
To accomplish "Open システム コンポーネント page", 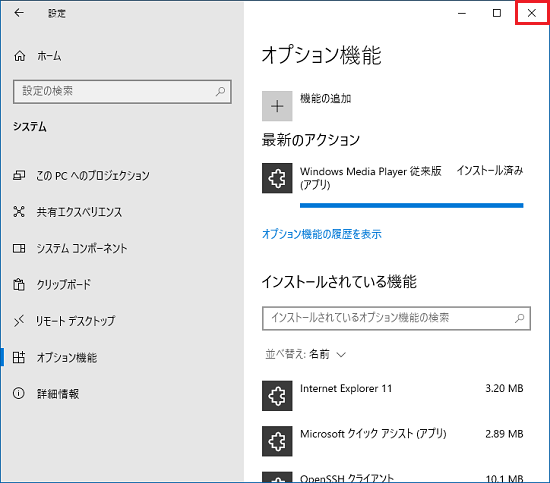I will pyautogui.click(x=82, y=248).
